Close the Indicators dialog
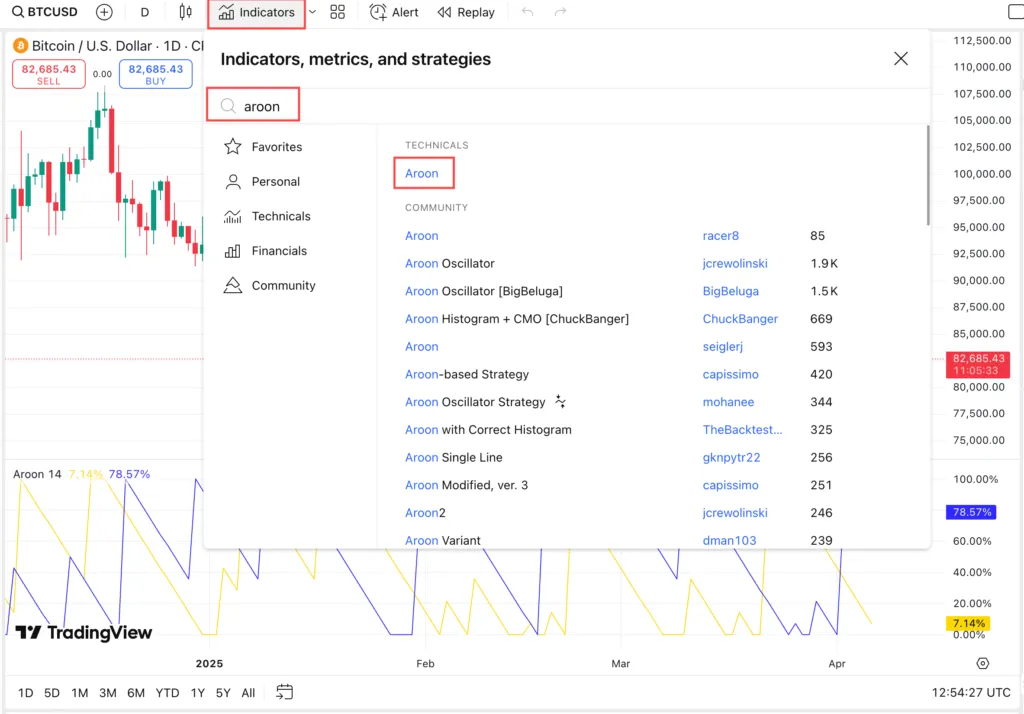Viewport: 1024px width, 714px height. coord(901,59)
